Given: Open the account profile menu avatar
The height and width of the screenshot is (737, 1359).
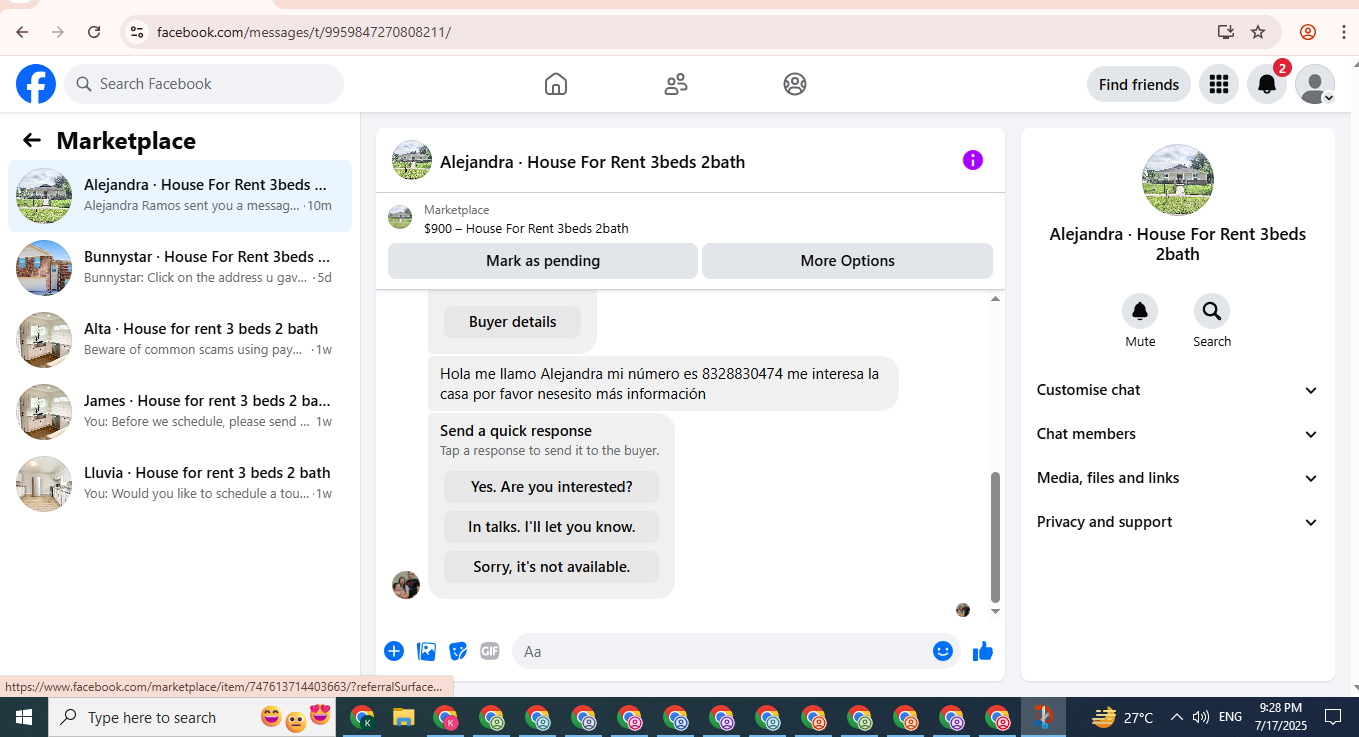Looking at the screenshot, I should point(1315,84).
